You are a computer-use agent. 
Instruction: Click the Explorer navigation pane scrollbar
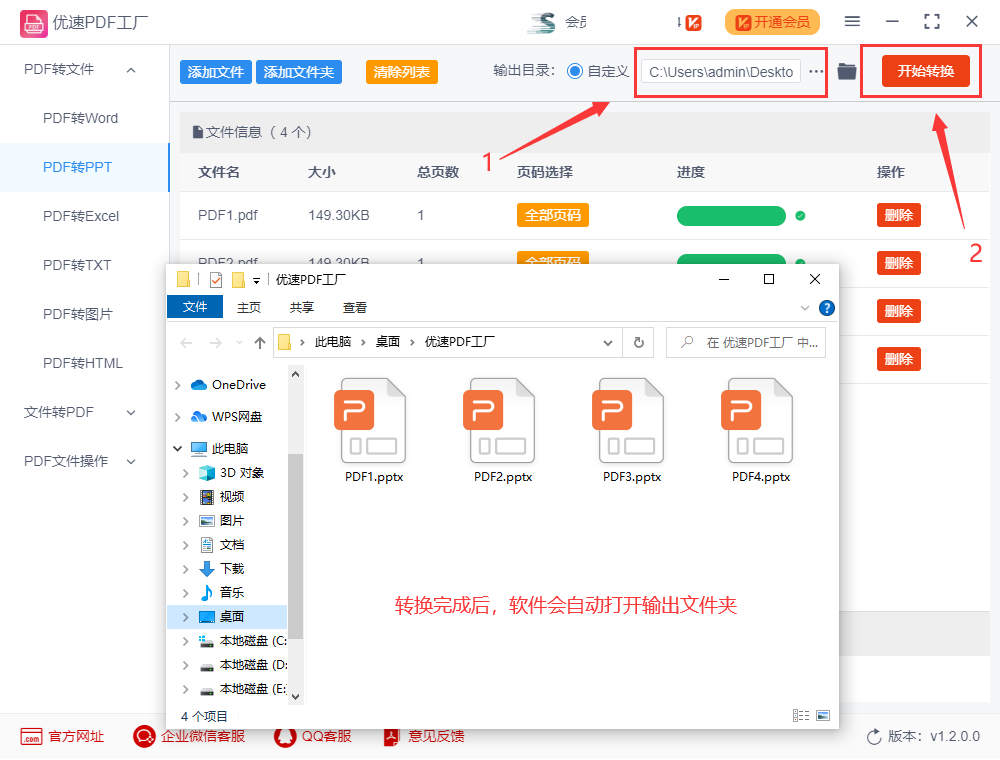(295, 546)
